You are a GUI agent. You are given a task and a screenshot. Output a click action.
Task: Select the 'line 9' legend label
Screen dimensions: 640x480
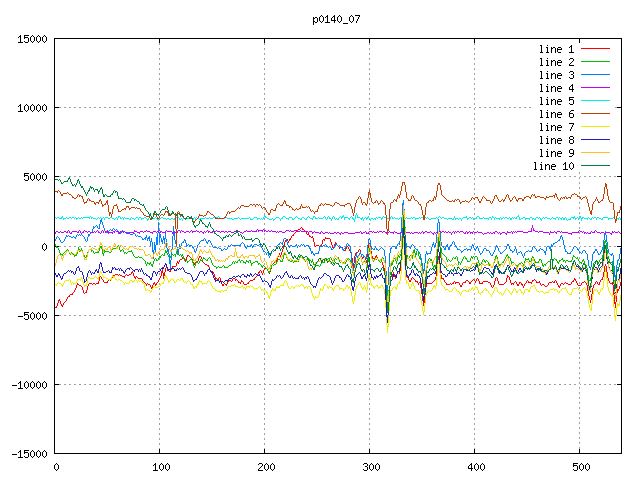tap(556, 153)
